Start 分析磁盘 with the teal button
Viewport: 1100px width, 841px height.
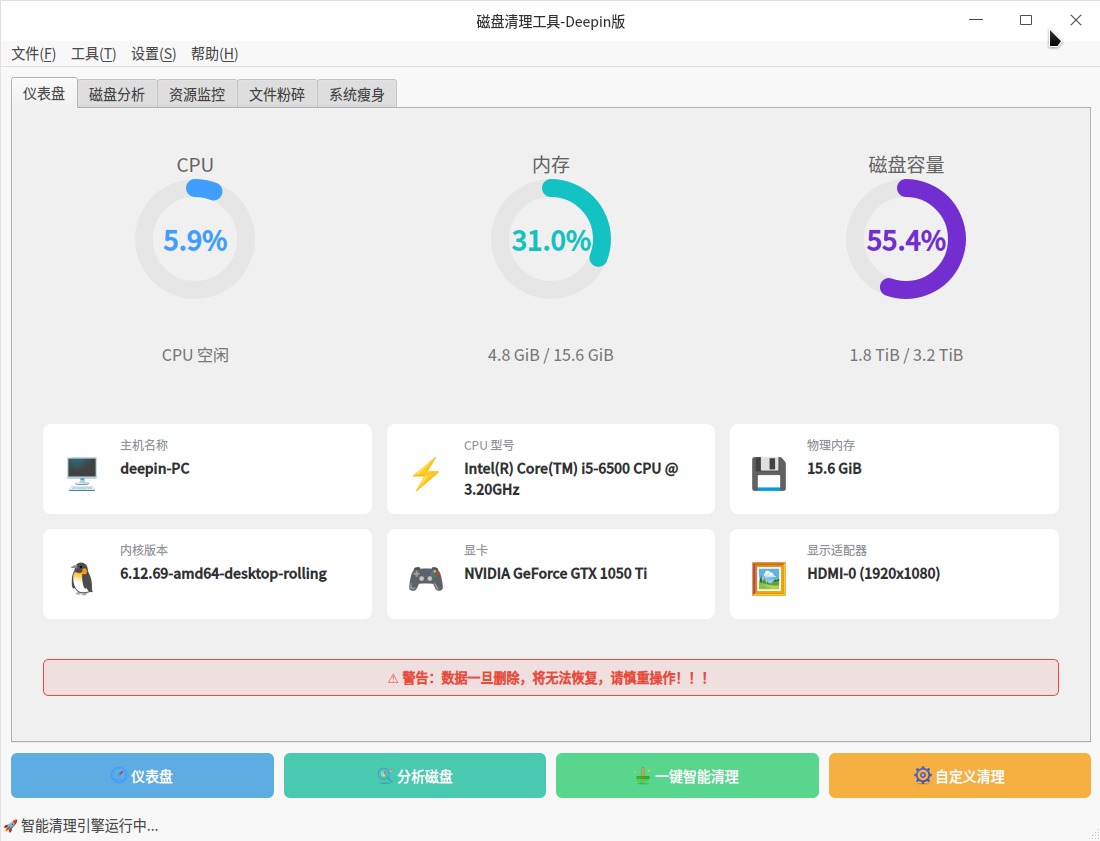[415, 776]
